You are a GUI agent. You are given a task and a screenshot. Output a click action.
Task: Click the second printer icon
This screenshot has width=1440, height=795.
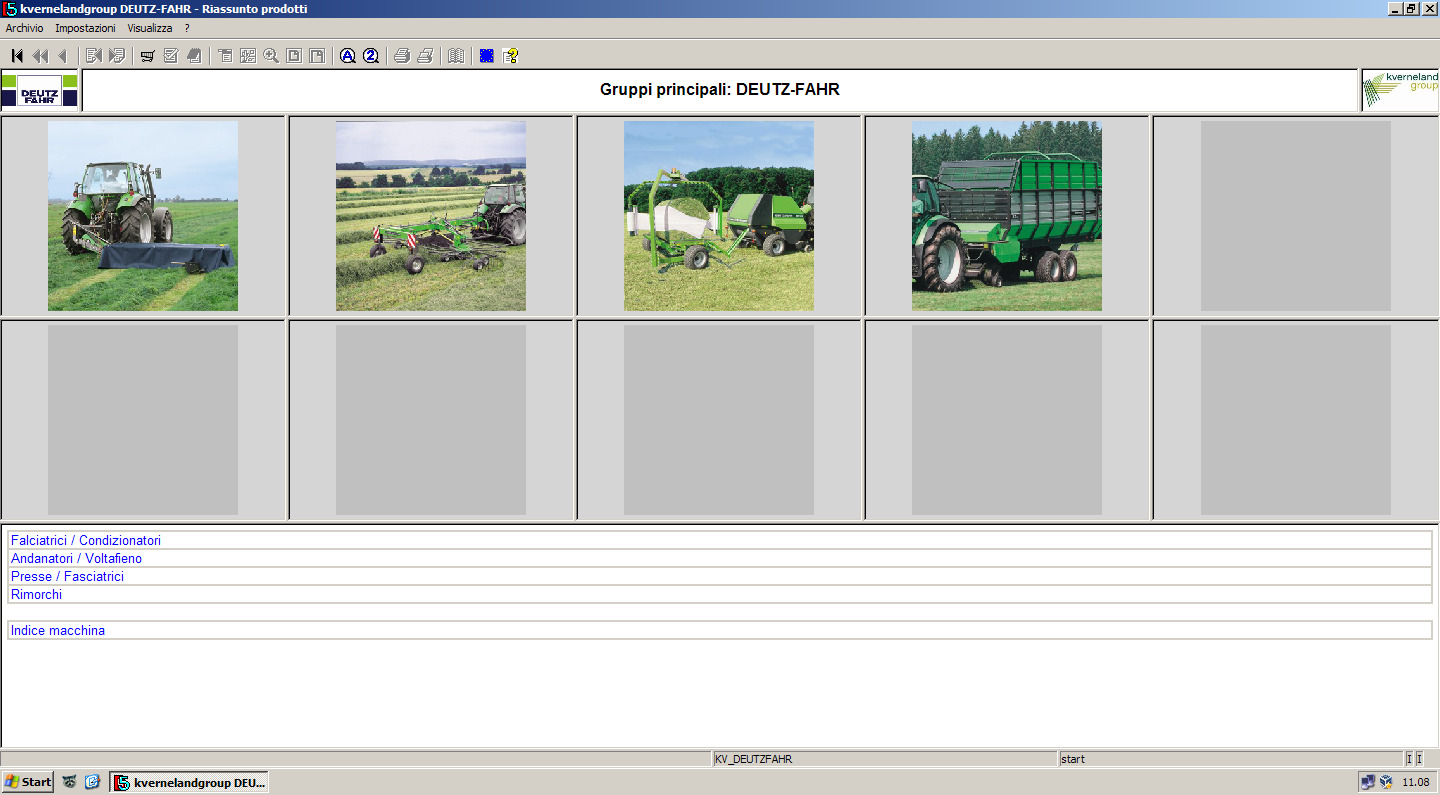(x=425, y=56)
